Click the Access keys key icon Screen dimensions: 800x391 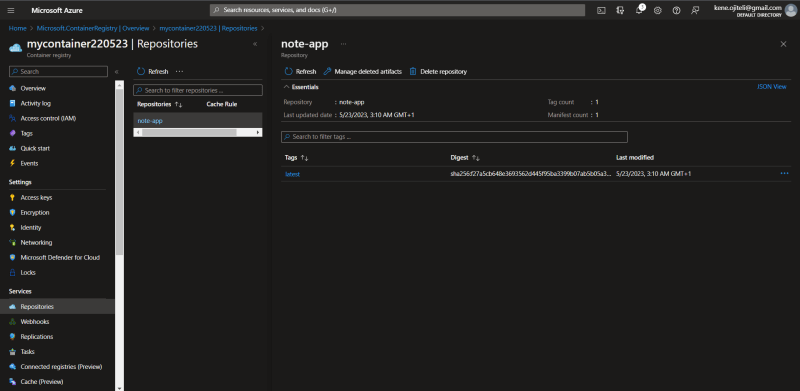13,198
